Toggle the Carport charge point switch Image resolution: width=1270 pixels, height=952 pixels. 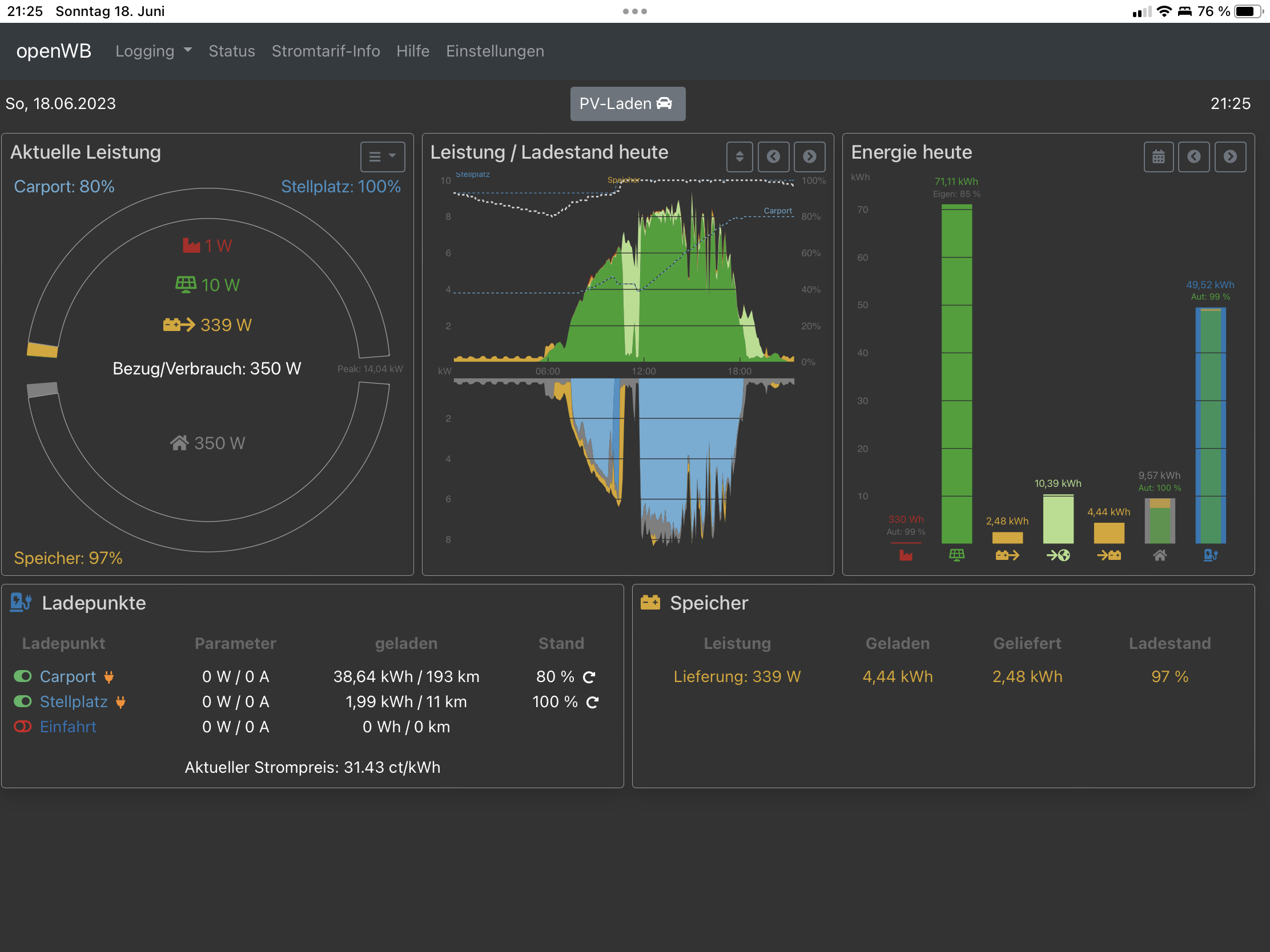(22, 676)
